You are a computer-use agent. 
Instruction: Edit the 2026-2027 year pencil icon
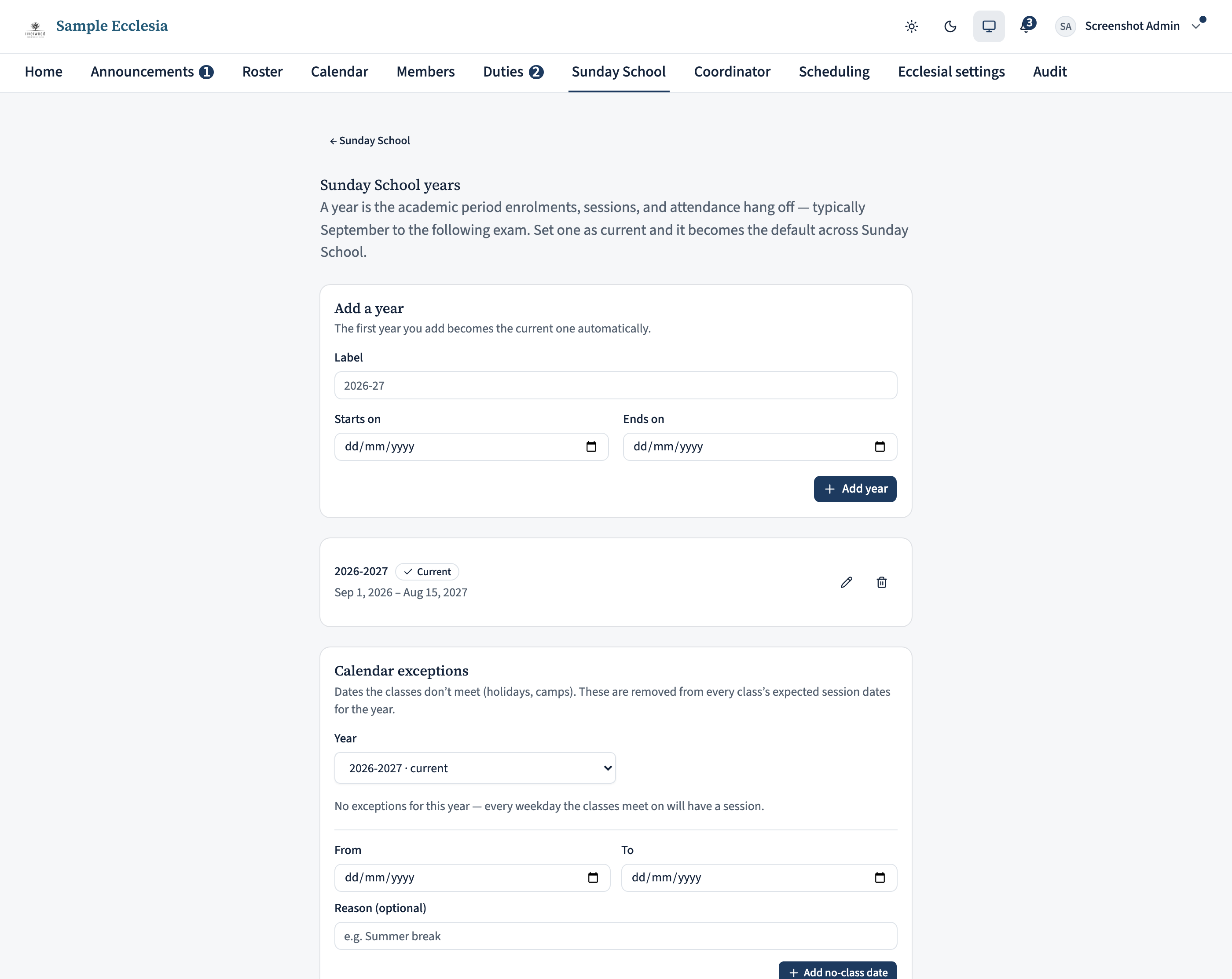(x=846, y=582)
